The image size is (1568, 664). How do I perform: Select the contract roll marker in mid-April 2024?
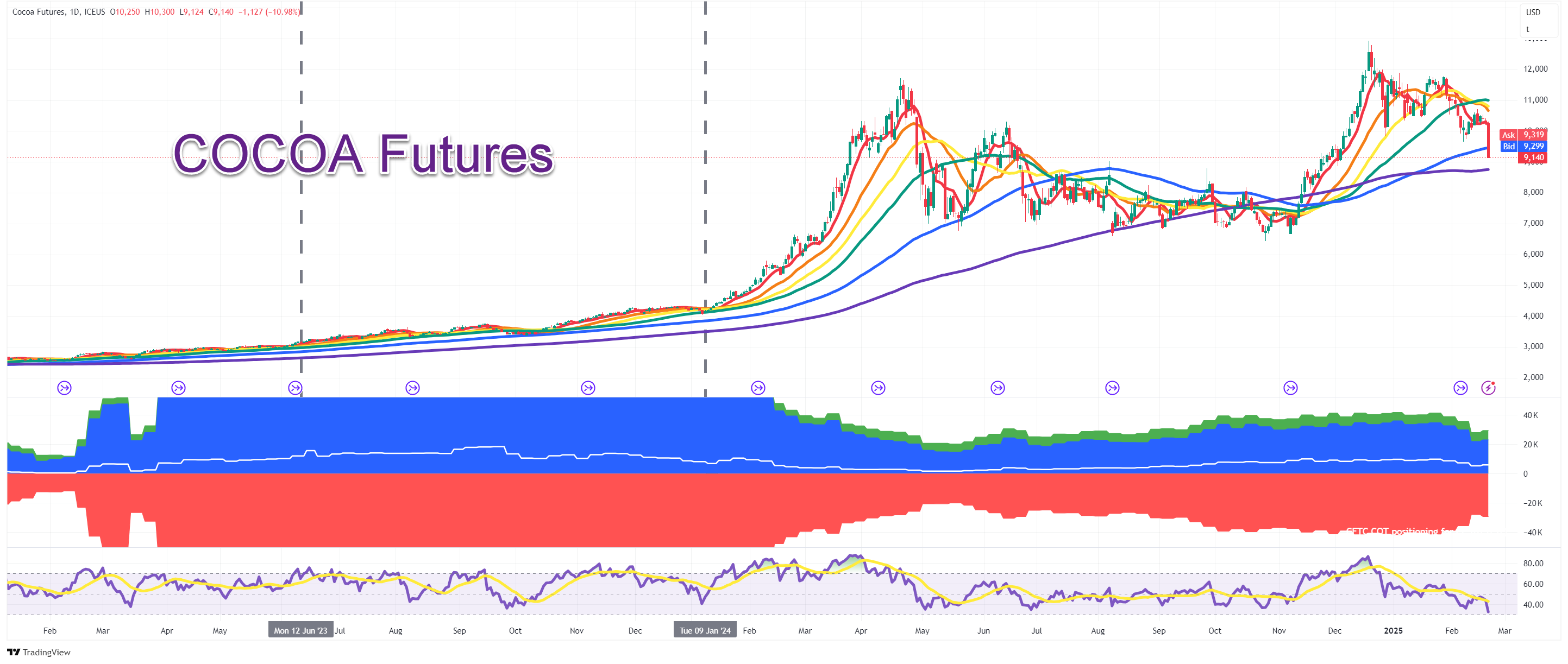878,388
